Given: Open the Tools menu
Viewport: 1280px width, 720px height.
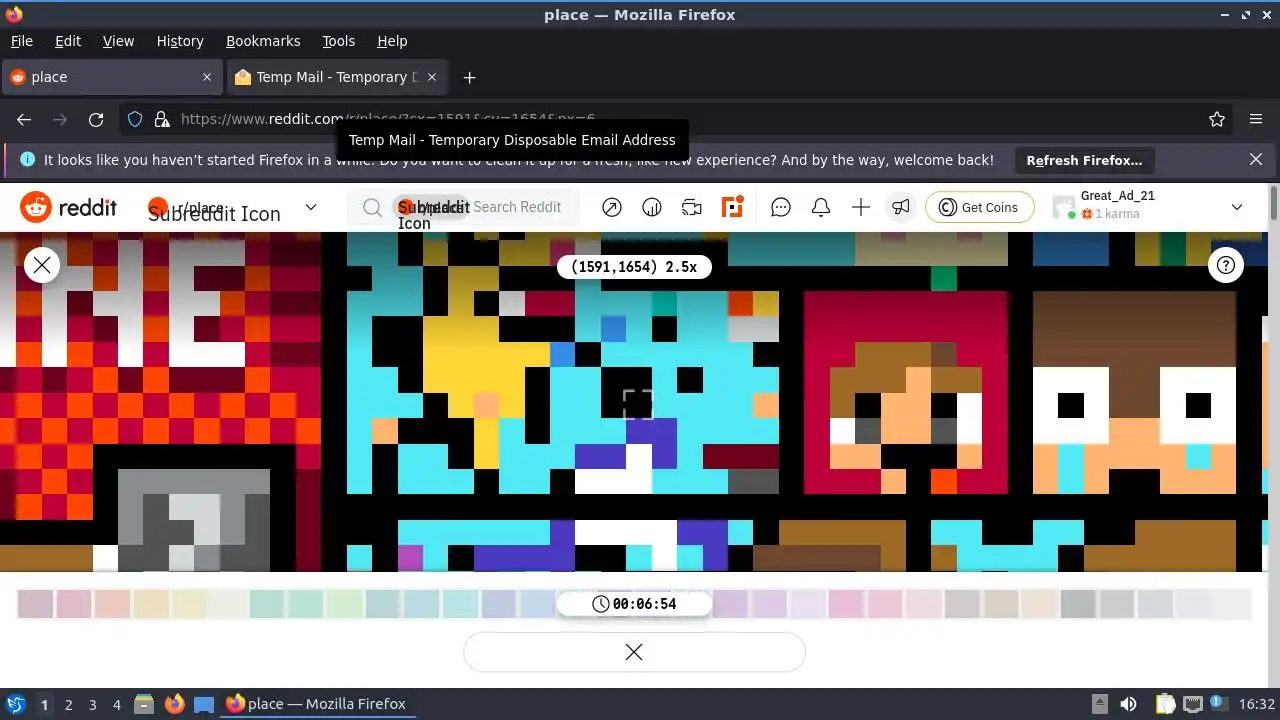Looking at the screenshot, I should tap(339, 41).
